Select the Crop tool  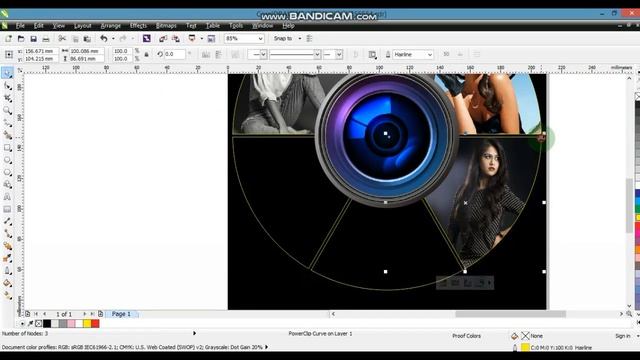point(7,98)
